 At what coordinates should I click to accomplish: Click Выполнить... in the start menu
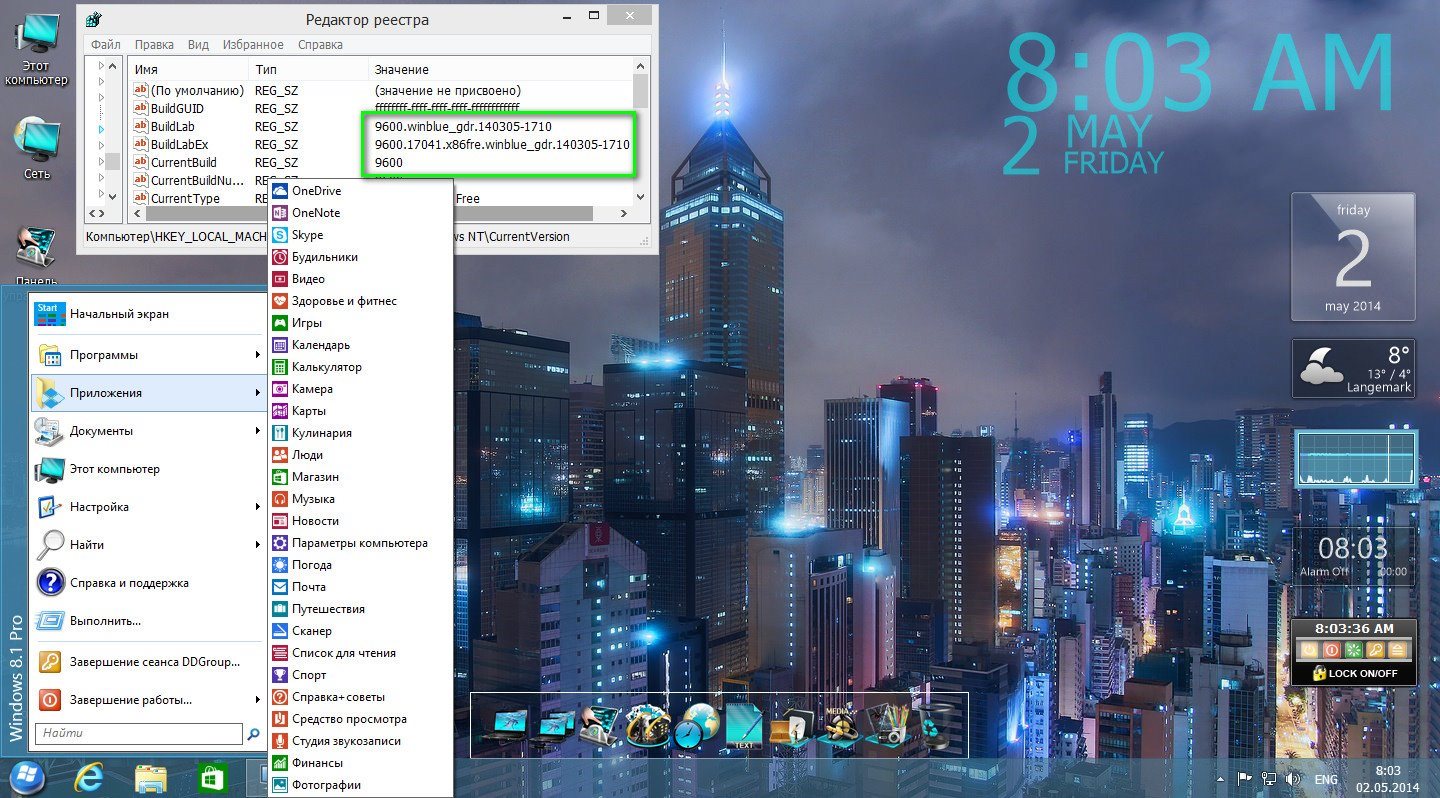[148, 621]
